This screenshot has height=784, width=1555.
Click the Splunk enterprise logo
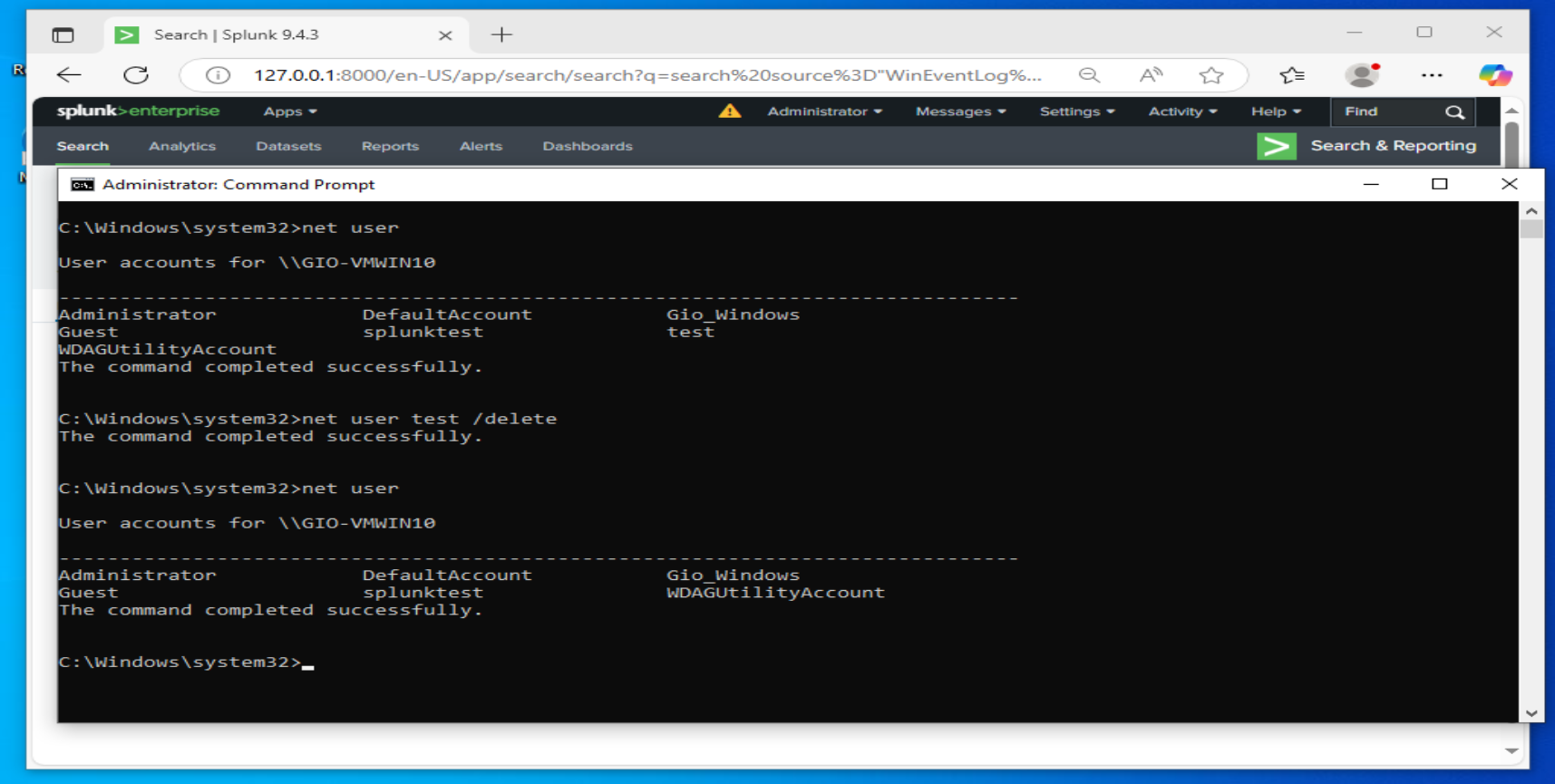[138, 111]
